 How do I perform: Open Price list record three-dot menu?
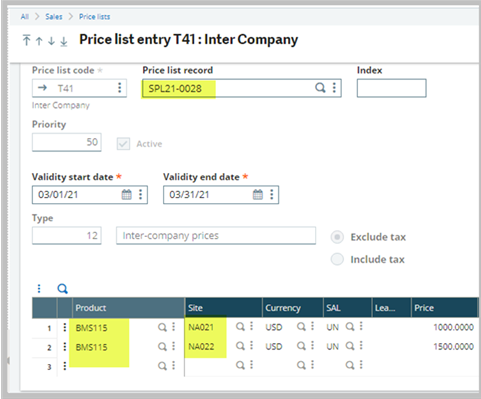pyautogui.click(x=334, y=88)
